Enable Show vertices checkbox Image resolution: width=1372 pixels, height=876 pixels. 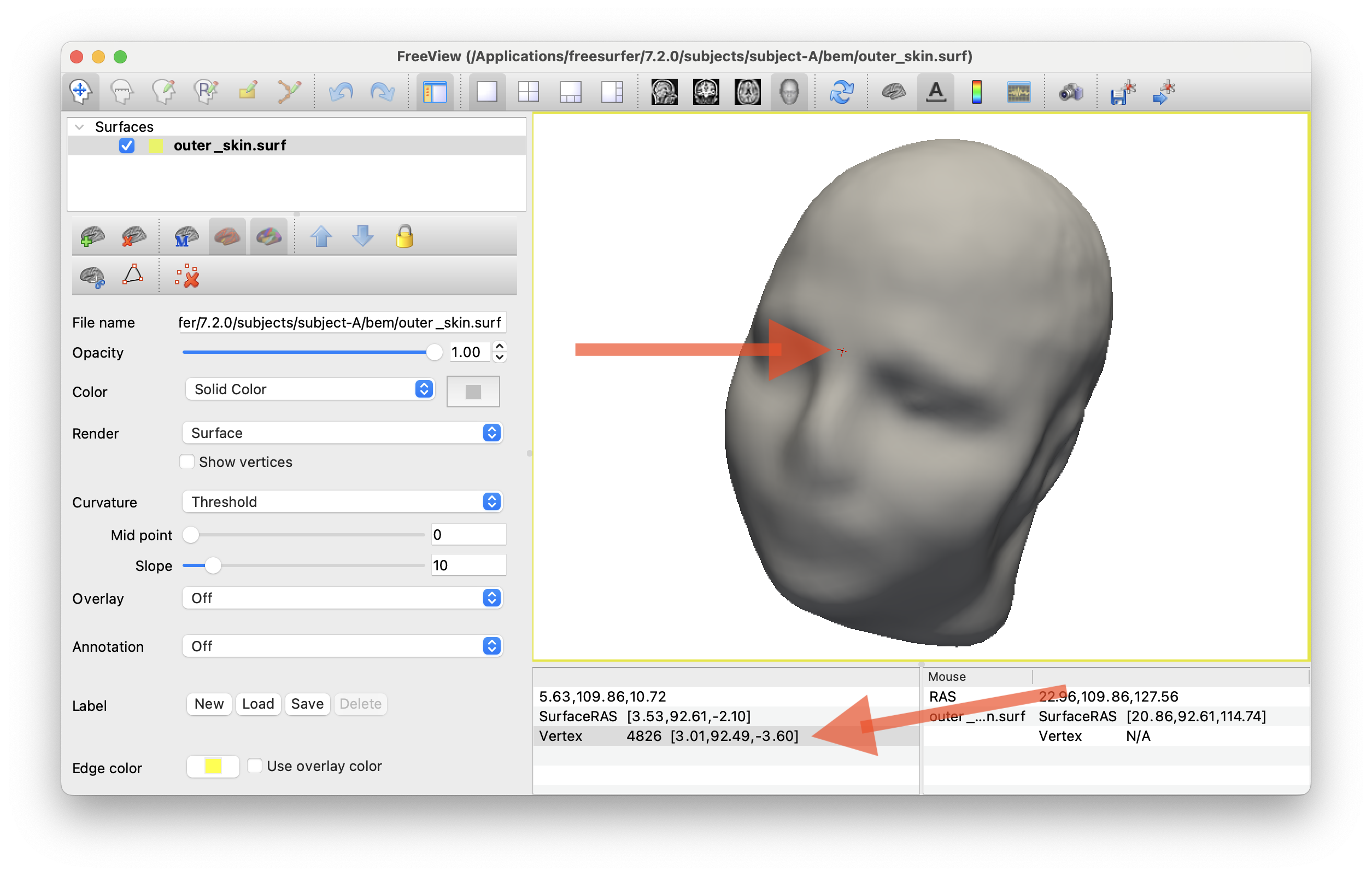187,462
